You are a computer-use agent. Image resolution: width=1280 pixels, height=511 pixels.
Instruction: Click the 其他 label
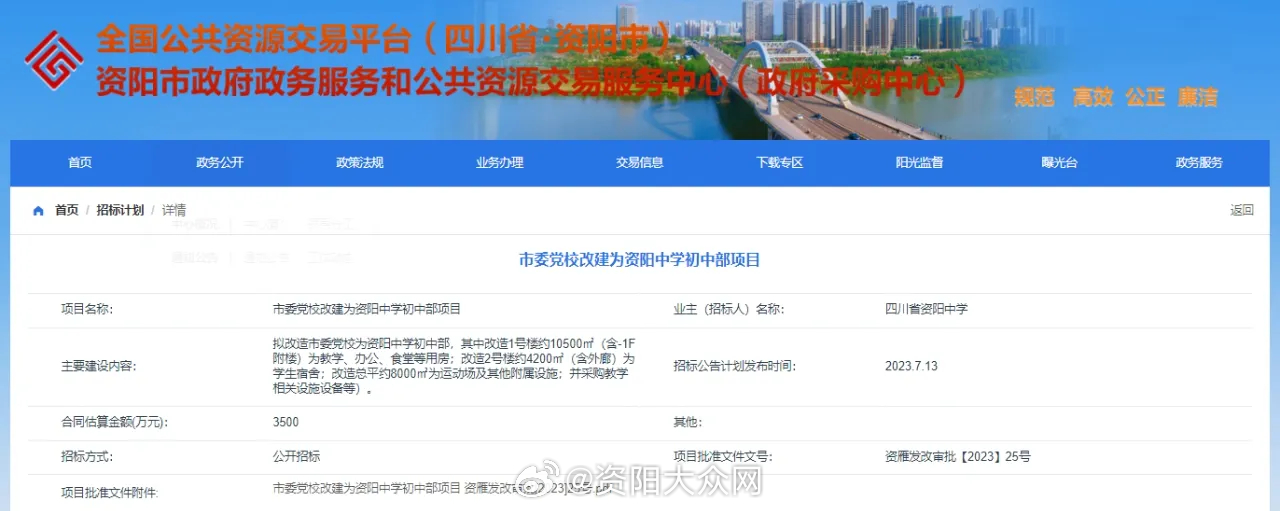pos(688,422)
